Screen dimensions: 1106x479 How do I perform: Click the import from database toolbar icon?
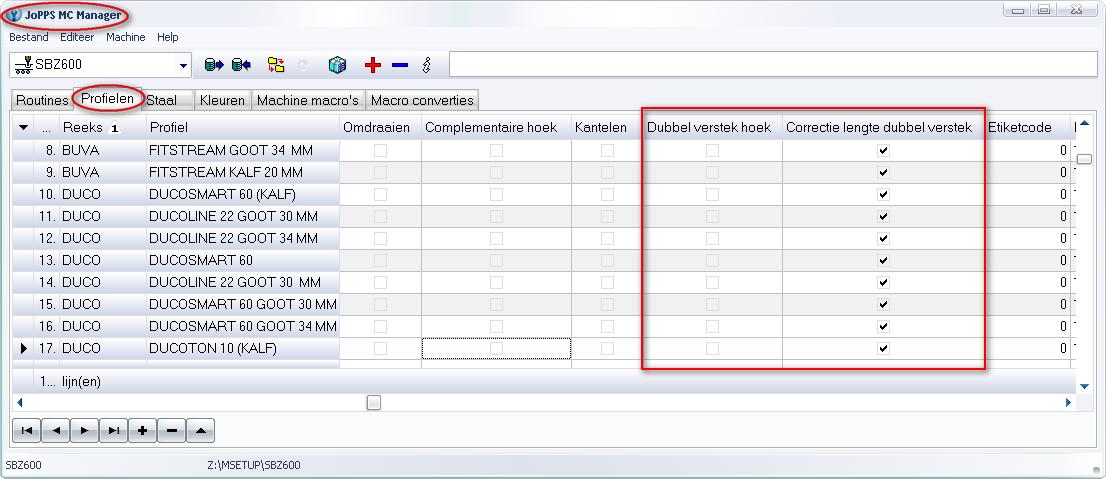click(242, 65)
